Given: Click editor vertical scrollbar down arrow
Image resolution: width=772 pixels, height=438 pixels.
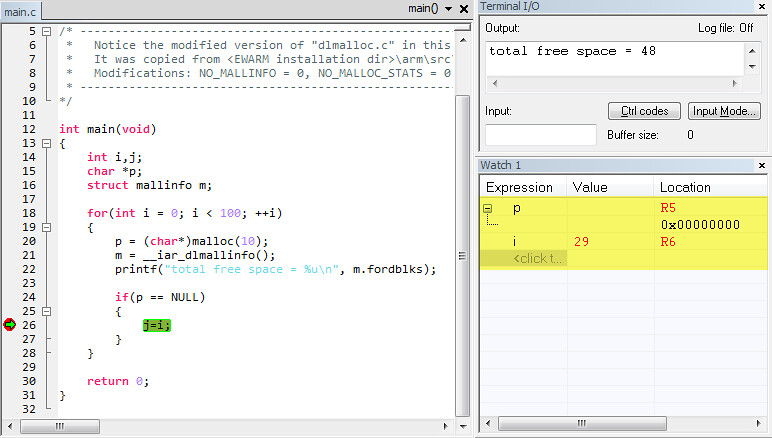Looking at the screenshot, I should click(x=463, y=426).
